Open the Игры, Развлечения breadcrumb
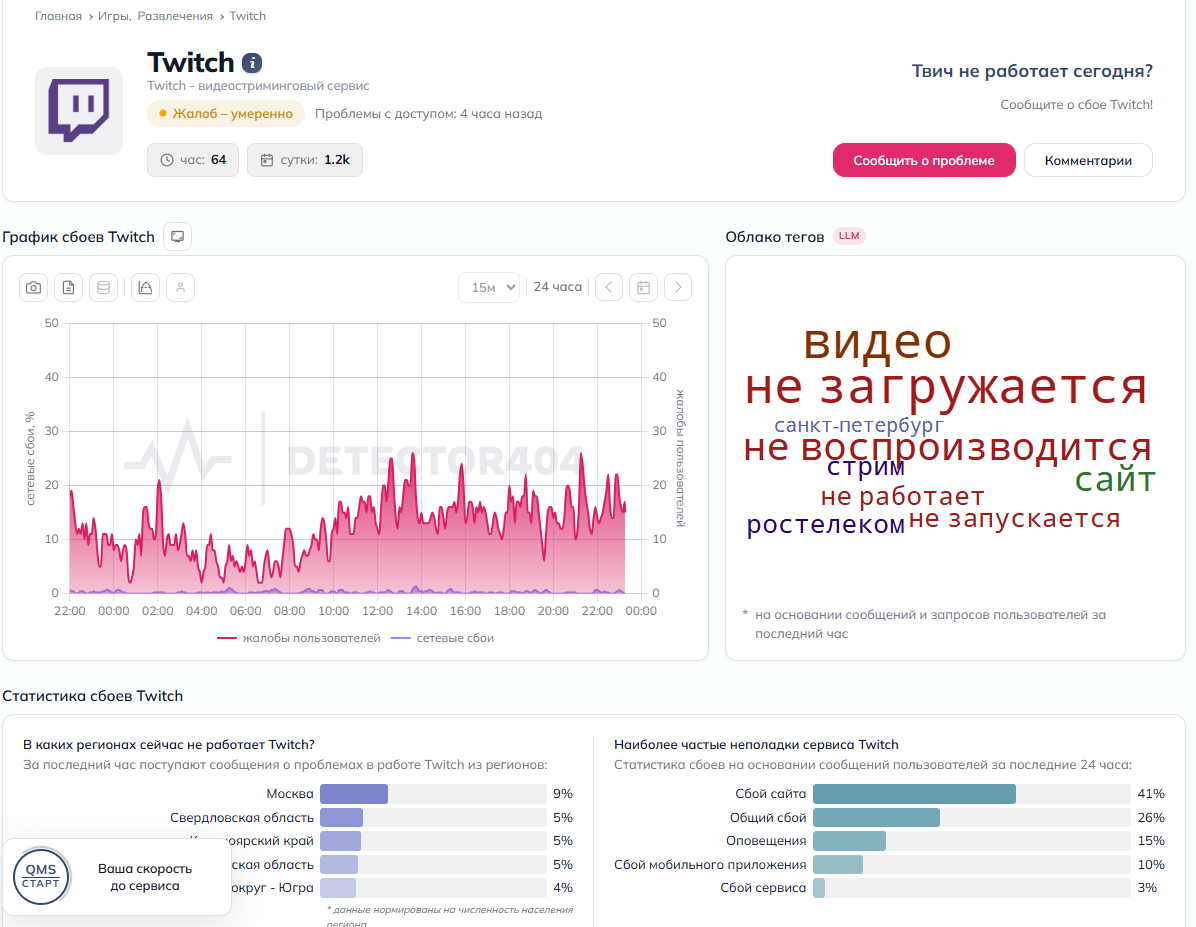This screenshot has width=1196, height=927. 156,16
